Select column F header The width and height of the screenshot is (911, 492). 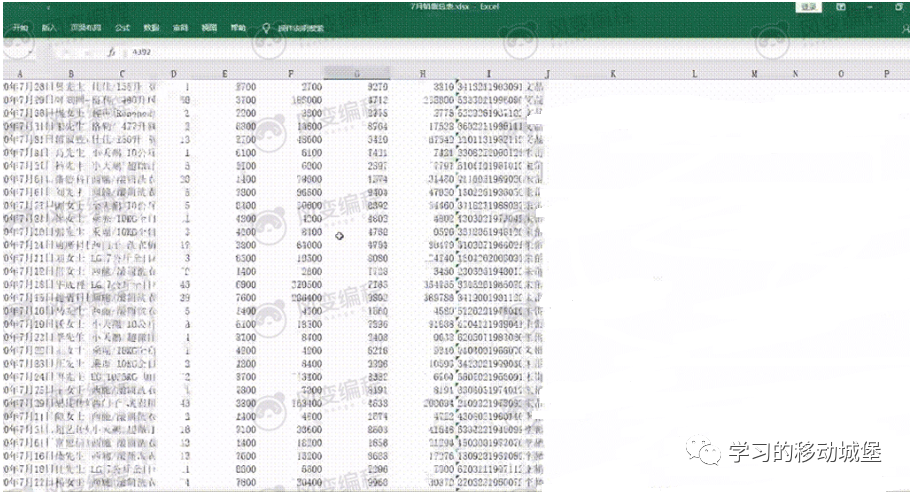(291, 74)
